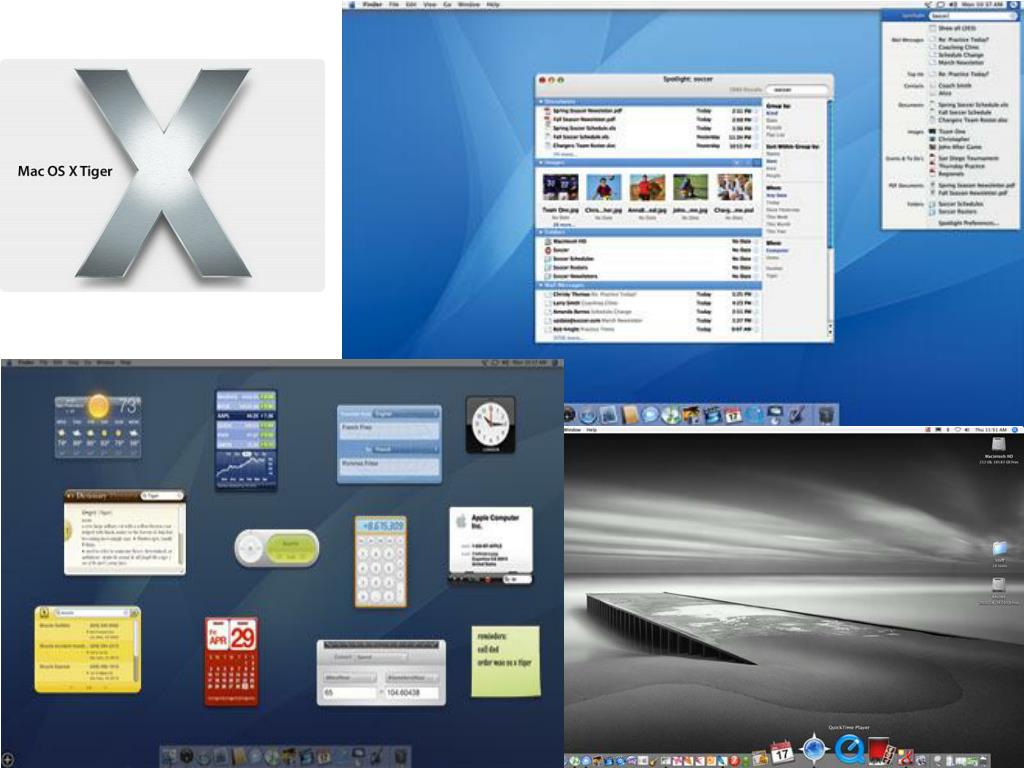Open the third image thumbnail, red-shirt player

coord(647,187)
